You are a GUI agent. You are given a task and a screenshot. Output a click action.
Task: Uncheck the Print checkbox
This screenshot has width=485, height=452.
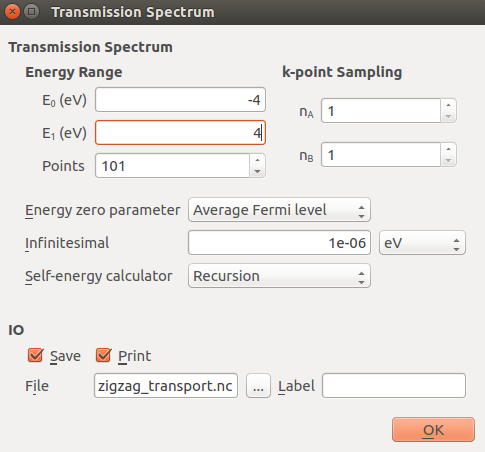pyautogui.click(x=103, y=355)
